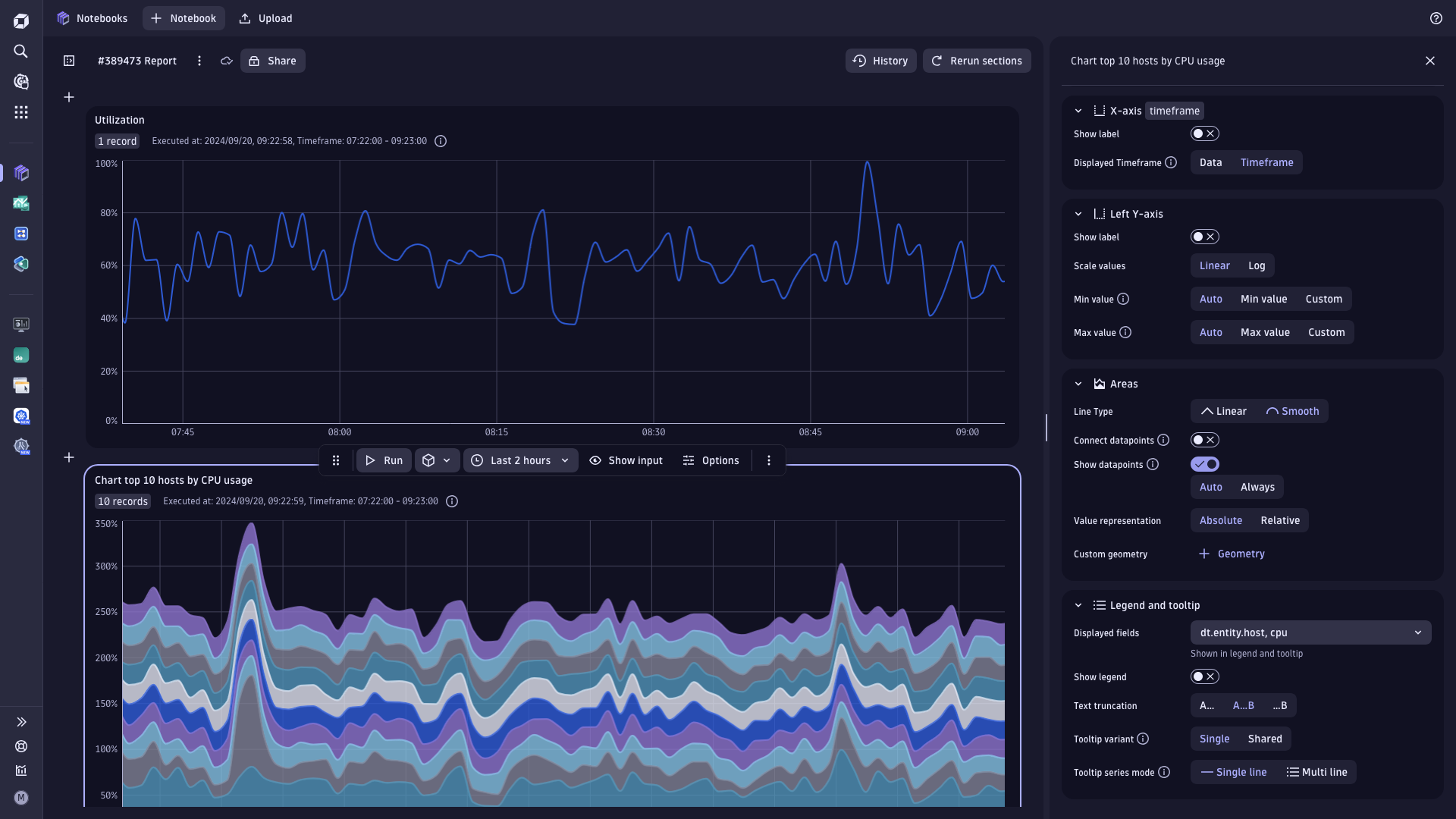Viewport: 1456px width, 819px height.
Task: Click the infrastructure/grid icon in sidebar
Action: pos(22,112)
